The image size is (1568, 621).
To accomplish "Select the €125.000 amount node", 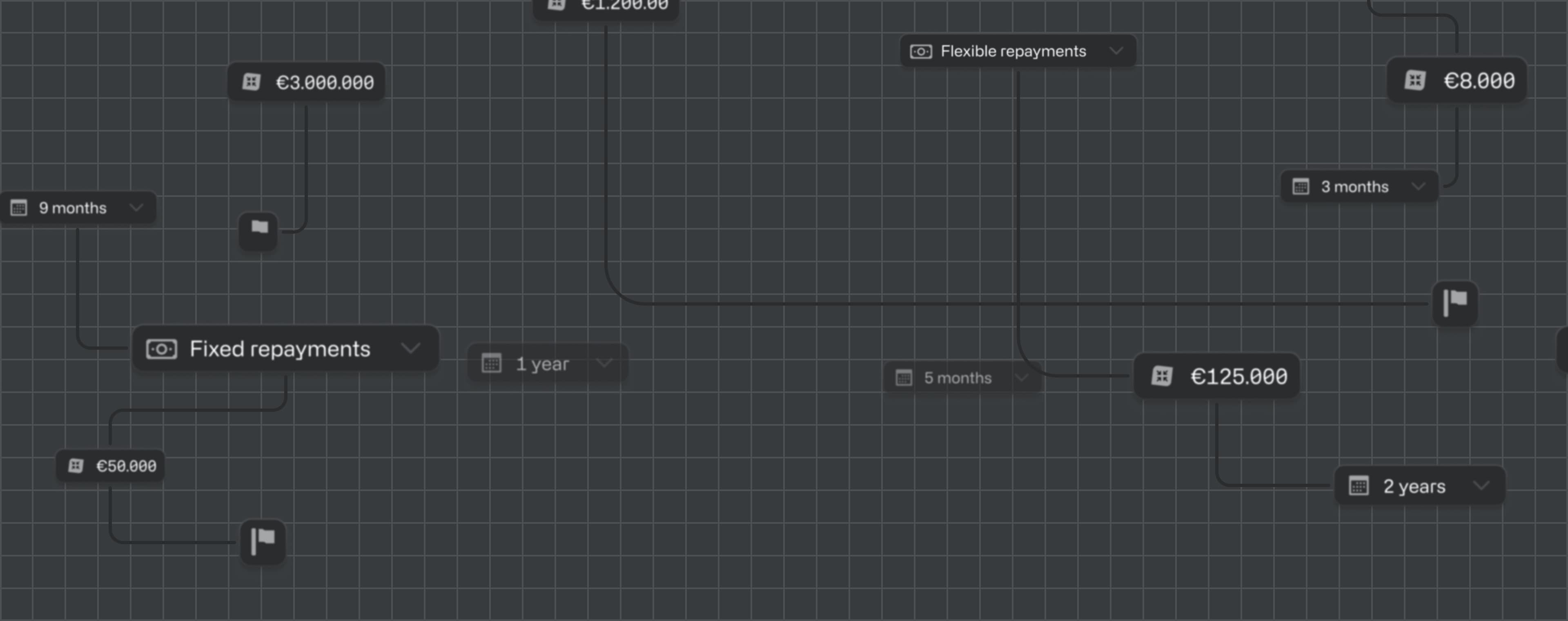I will point(1238,376).
